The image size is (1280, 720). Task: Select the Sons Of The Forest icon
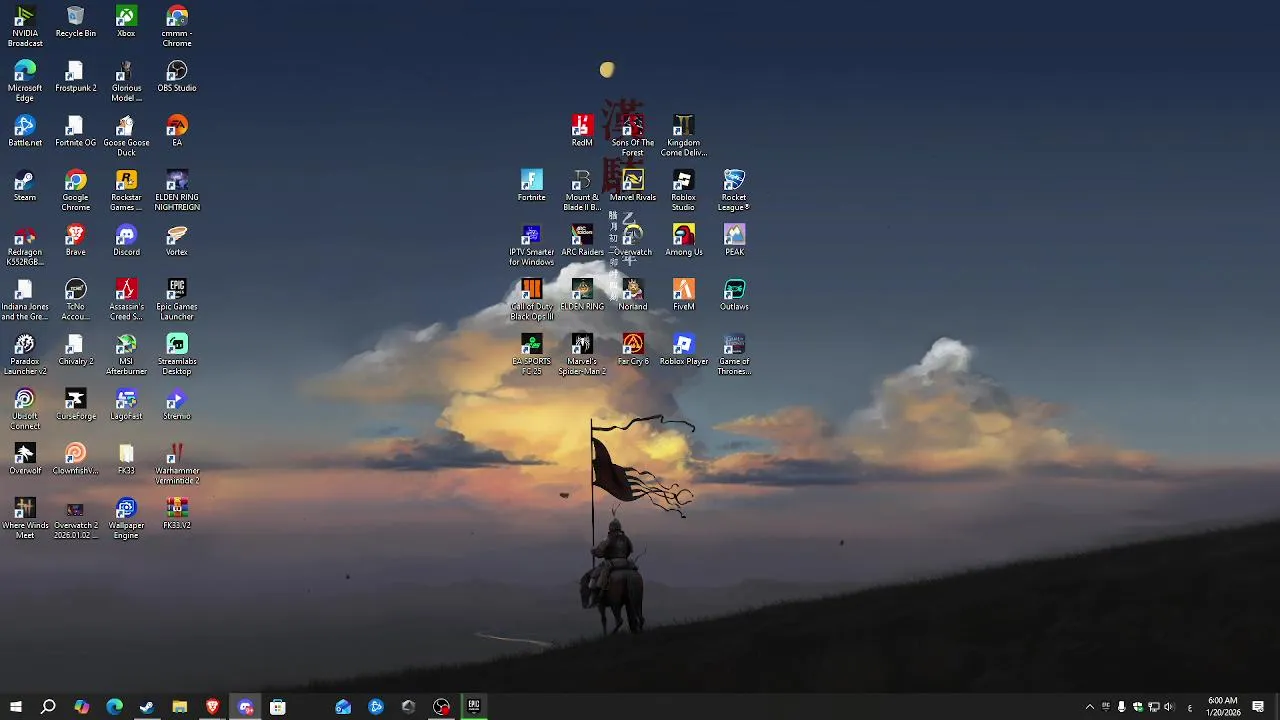coord(633,137)
